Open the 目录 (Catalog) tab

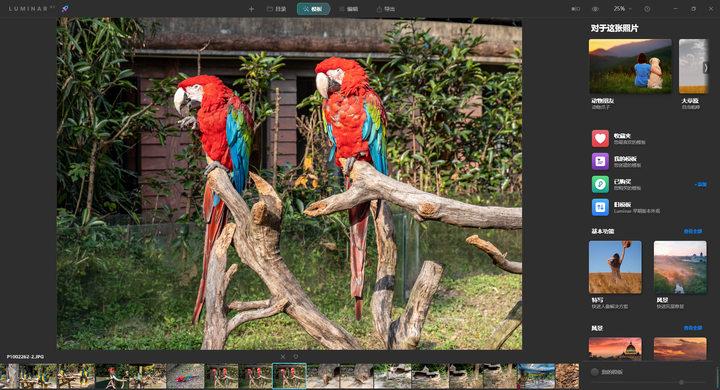pos(277,9)
